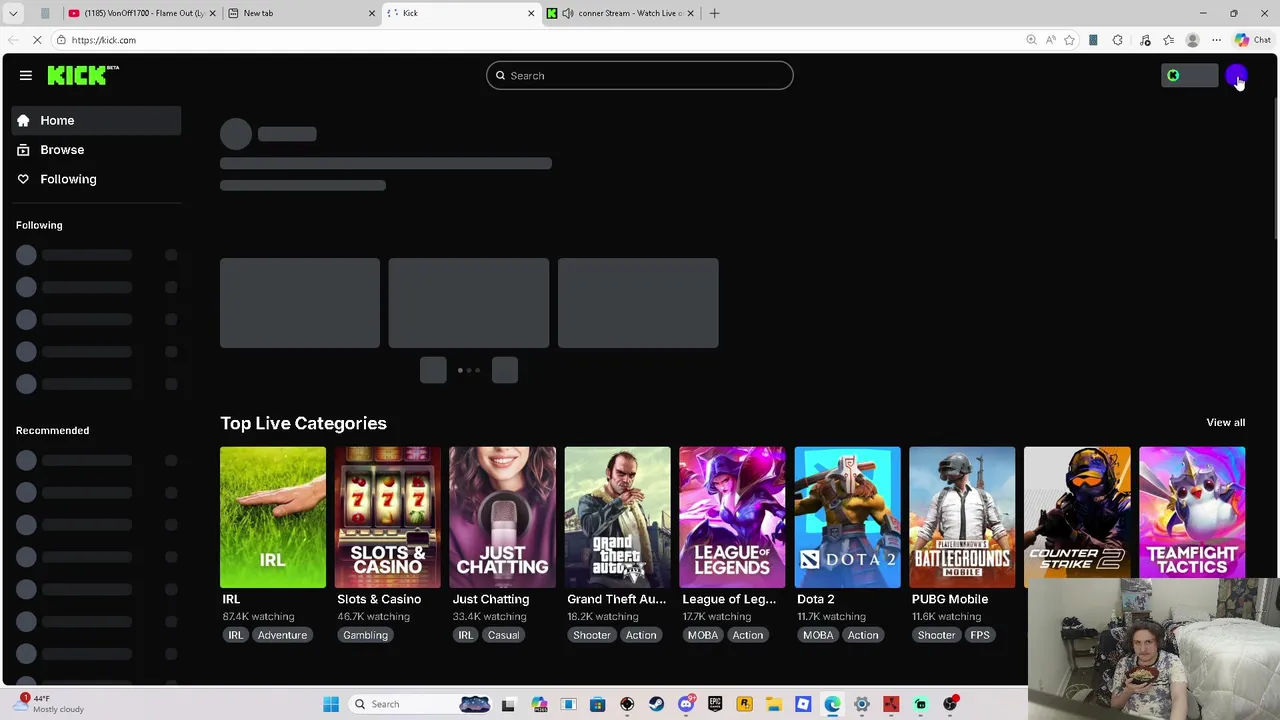Click the next carousel arrow button
Screen dimensions: 1280x720
click(x=505, y=370)
